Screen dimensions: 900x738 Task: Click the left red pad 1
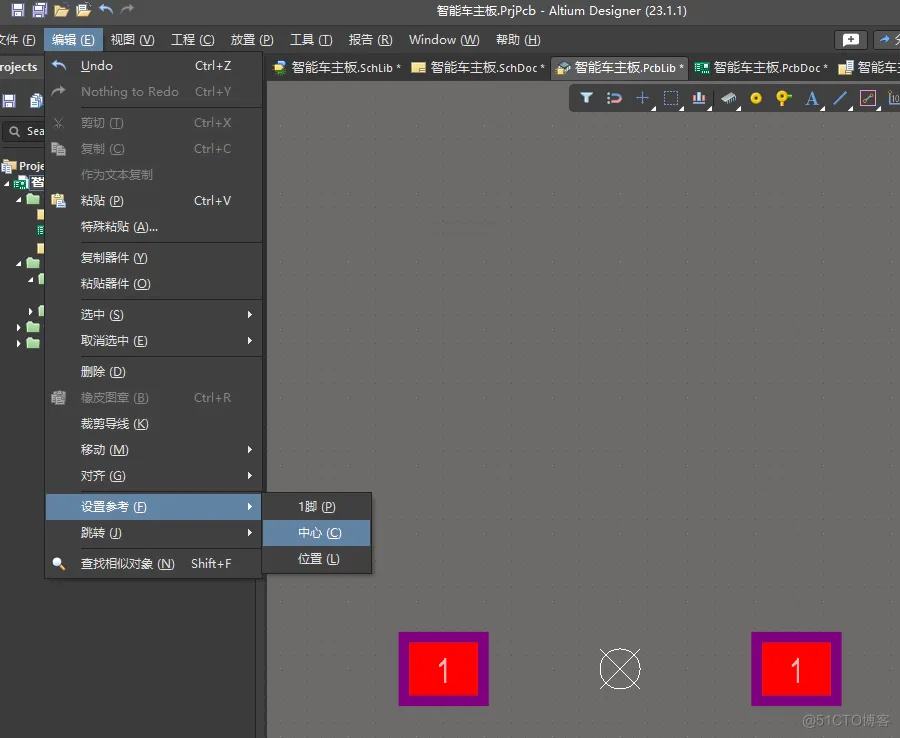pos(443,669)
